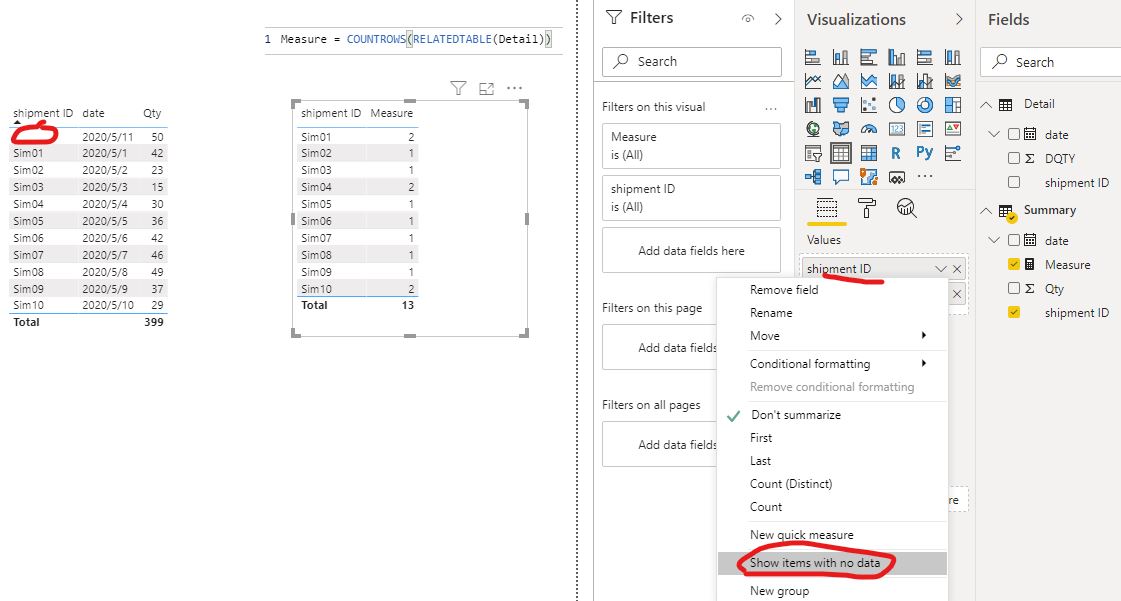1121x601 pixels.
Task: Collapse the Filters pane
Action: pyautogui.click(x=778, y=19)
